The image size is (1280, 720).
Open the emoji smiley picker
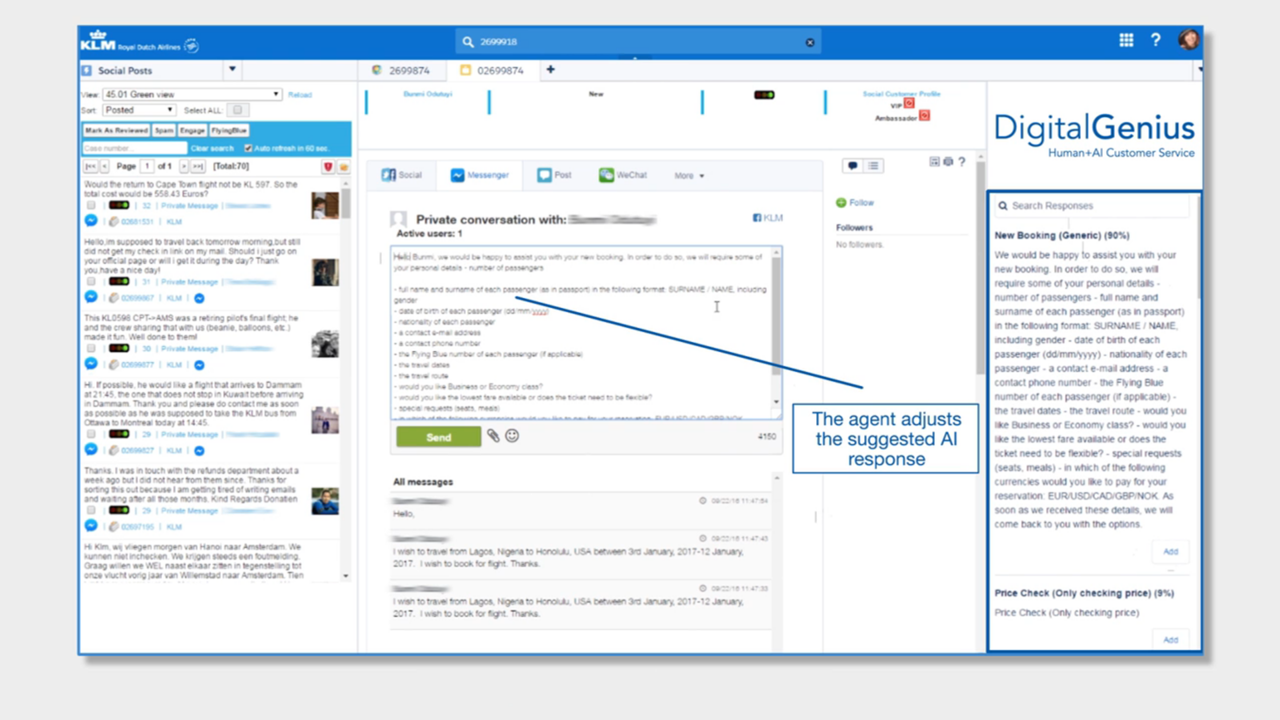click(x=512, y=436)
